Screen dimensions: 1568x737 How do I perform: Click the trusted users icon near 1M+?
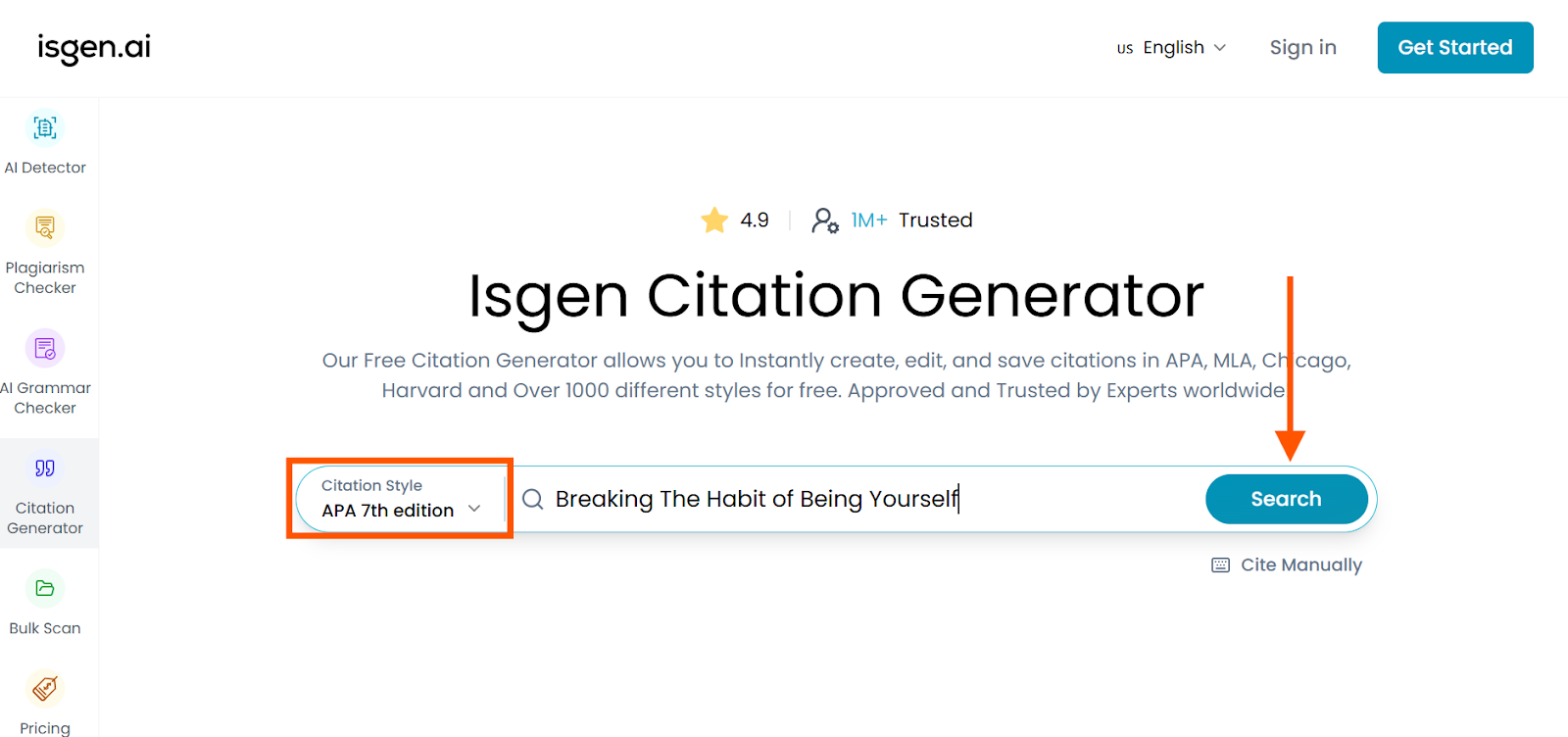pyautogui.click(x=826, y=220)
